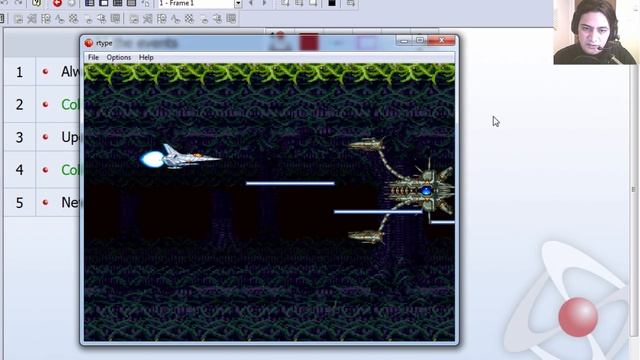This screenshot has height=360, width=640.
Task: Select event line number 2
Action: click(19, 104)
